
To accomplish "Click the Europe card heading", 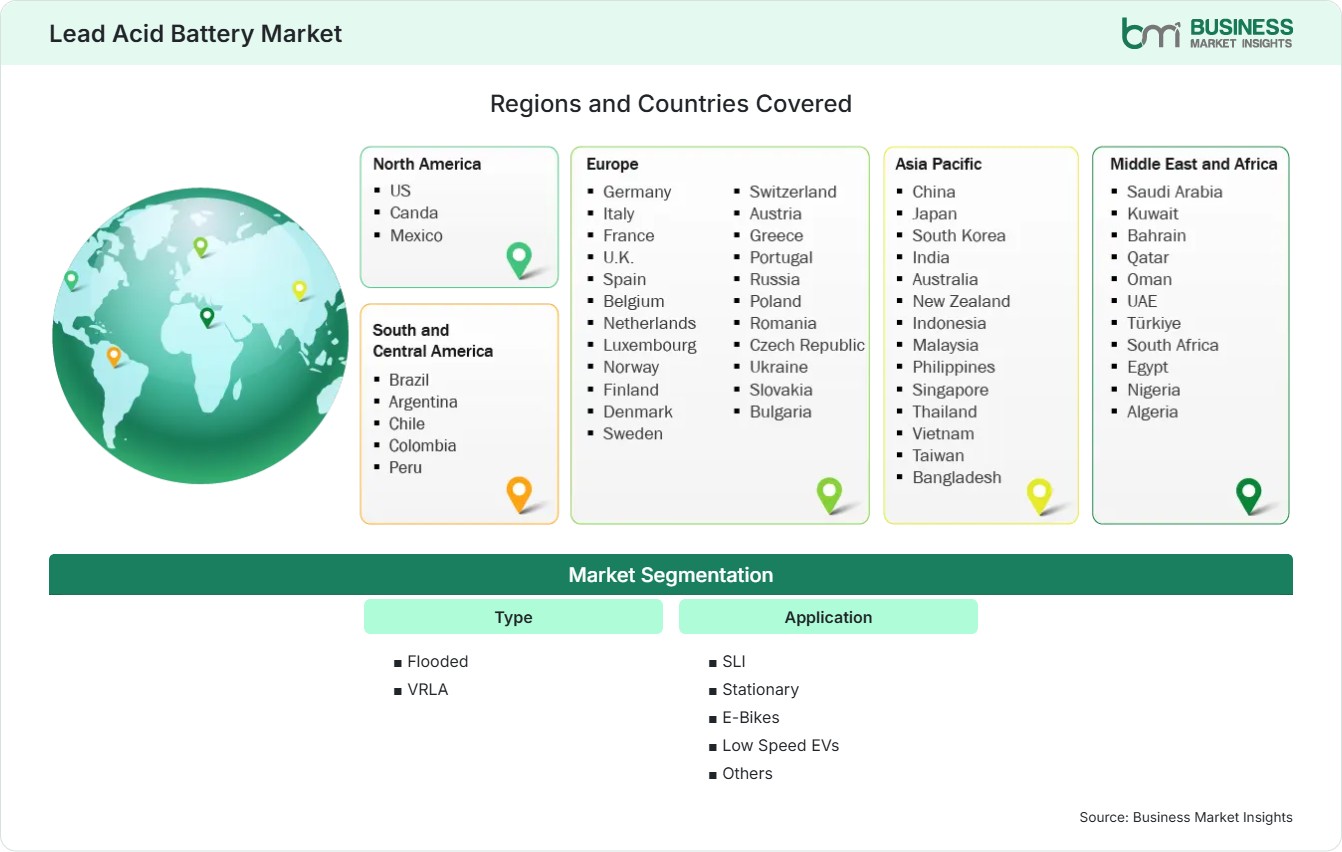I will point(612,164).
